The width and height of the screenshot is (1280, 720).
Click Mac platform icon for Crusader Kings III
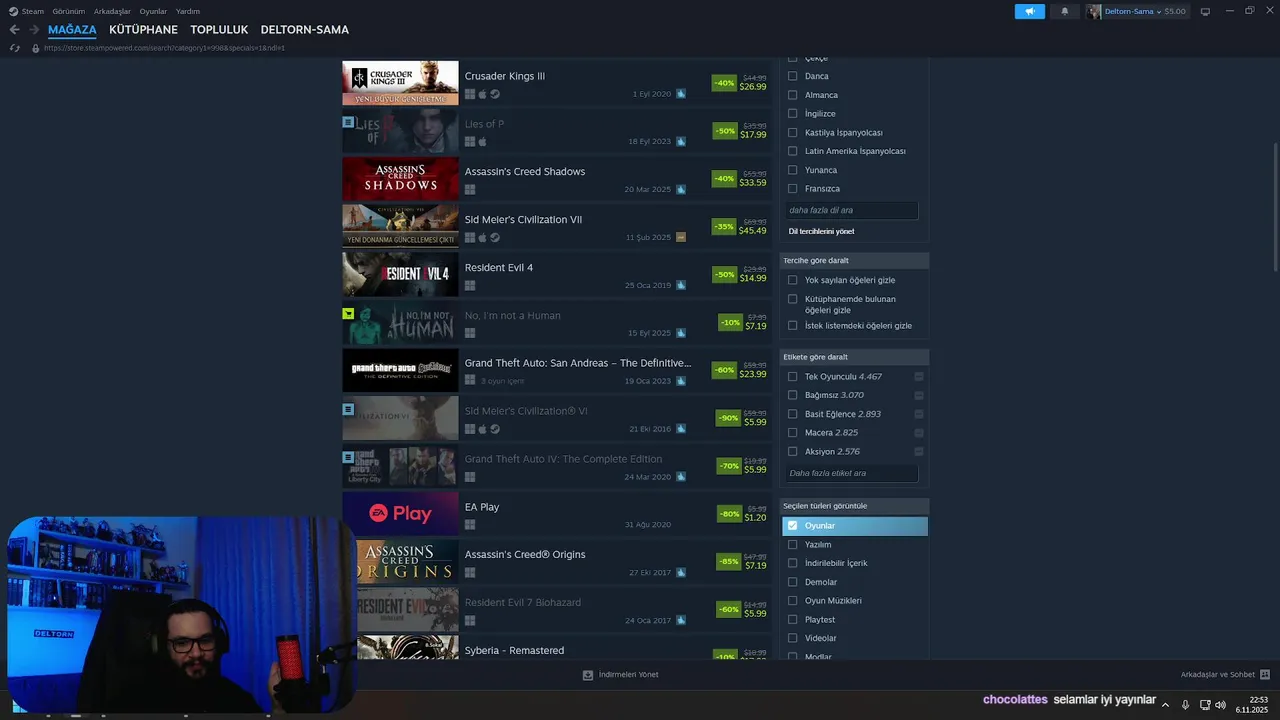(x=482, y=94)
